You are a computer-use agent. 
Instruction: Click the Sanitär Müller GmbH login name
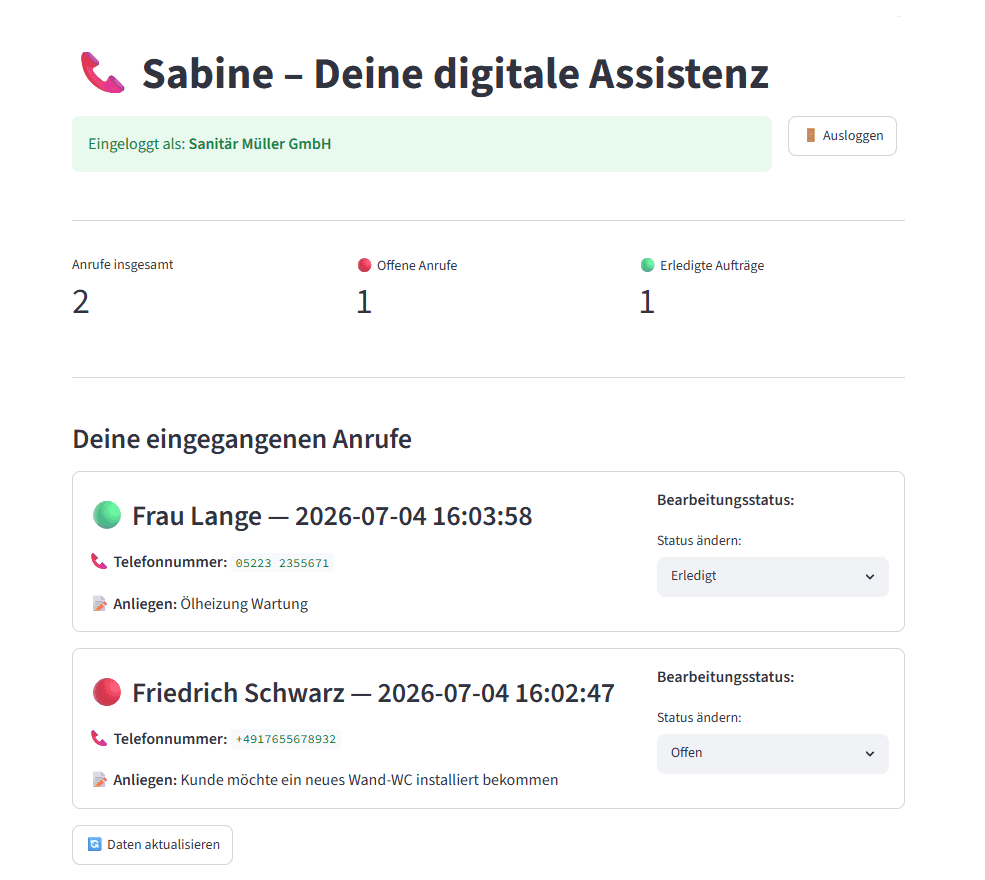260,144
